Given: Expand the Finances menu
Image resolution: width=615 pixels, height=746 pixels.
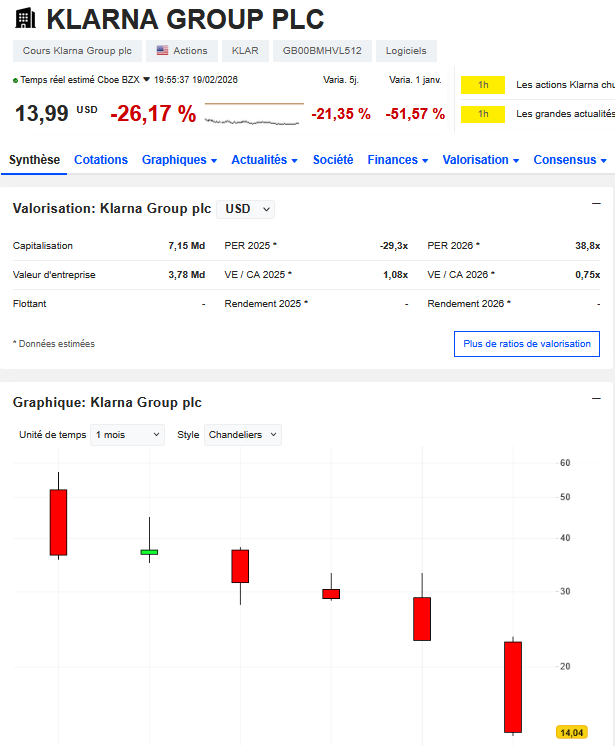Looking at the screenshot, I should coord(398,160).
